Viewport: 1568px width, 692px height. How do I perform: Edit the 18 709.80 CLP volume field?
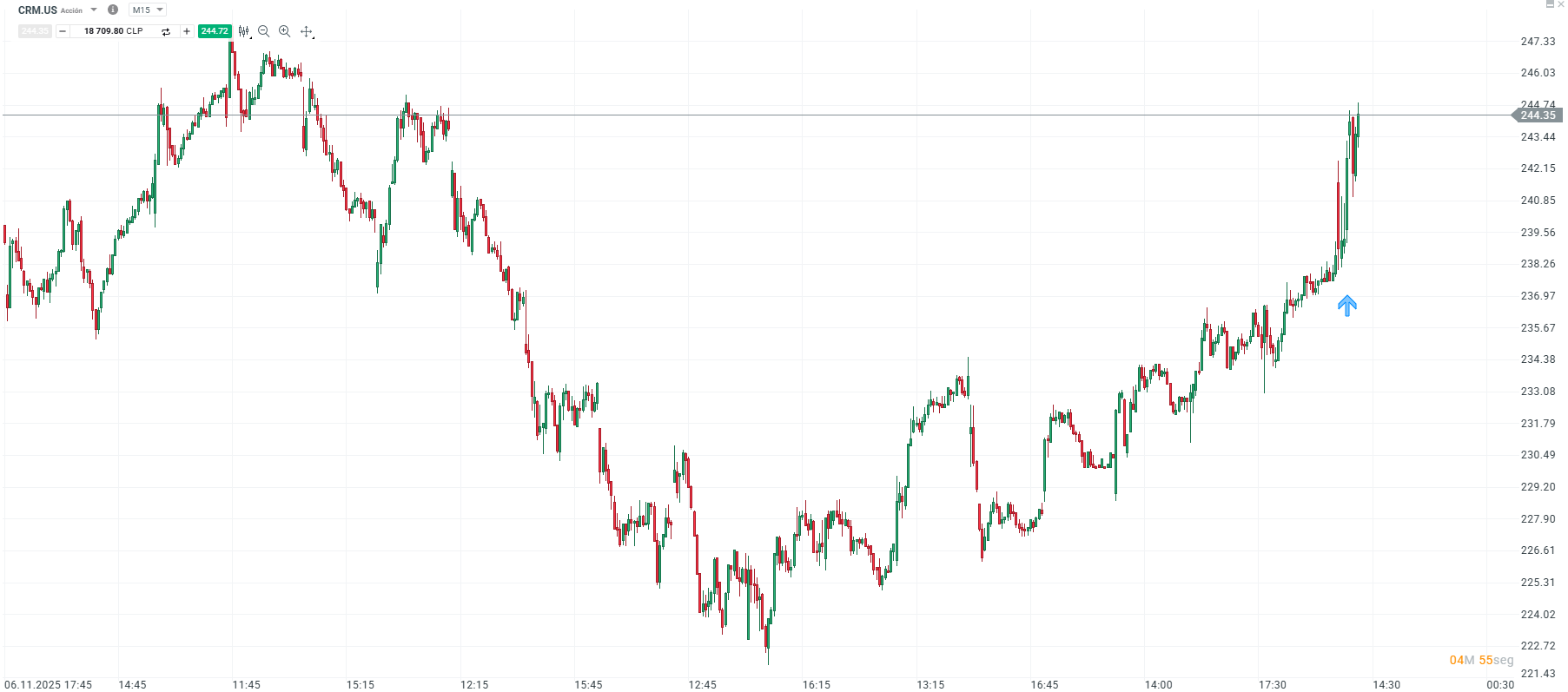pyautogui.click(x=114, y=31)
